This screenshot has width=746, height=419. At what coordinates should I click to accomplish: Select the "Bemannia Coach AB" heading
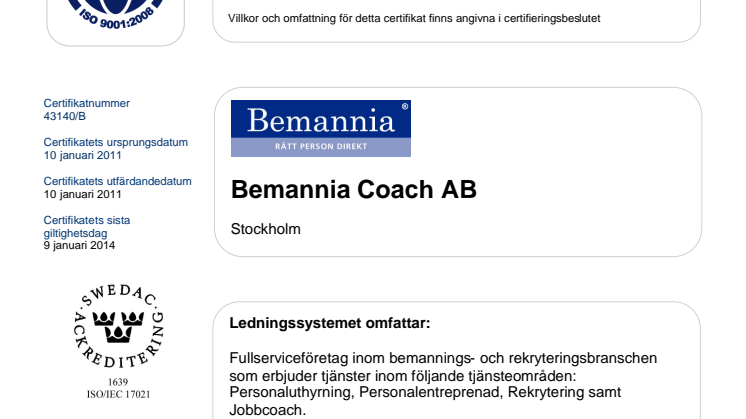(354, 189)
